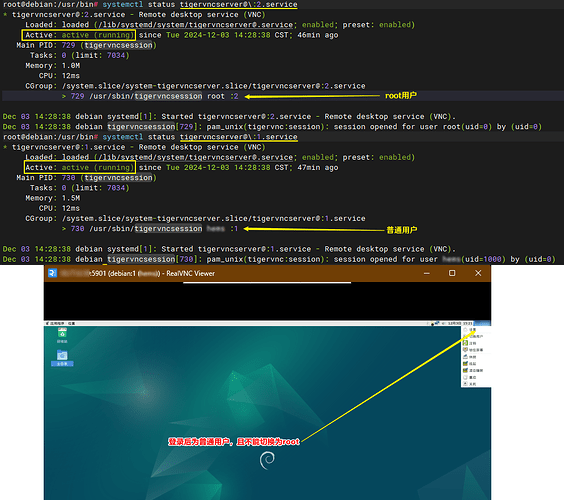The width and height of the screenshot is (564, 500).
Task: Reveal the VNC toolbar handle at top center
Action: click(x=267, y=283)
